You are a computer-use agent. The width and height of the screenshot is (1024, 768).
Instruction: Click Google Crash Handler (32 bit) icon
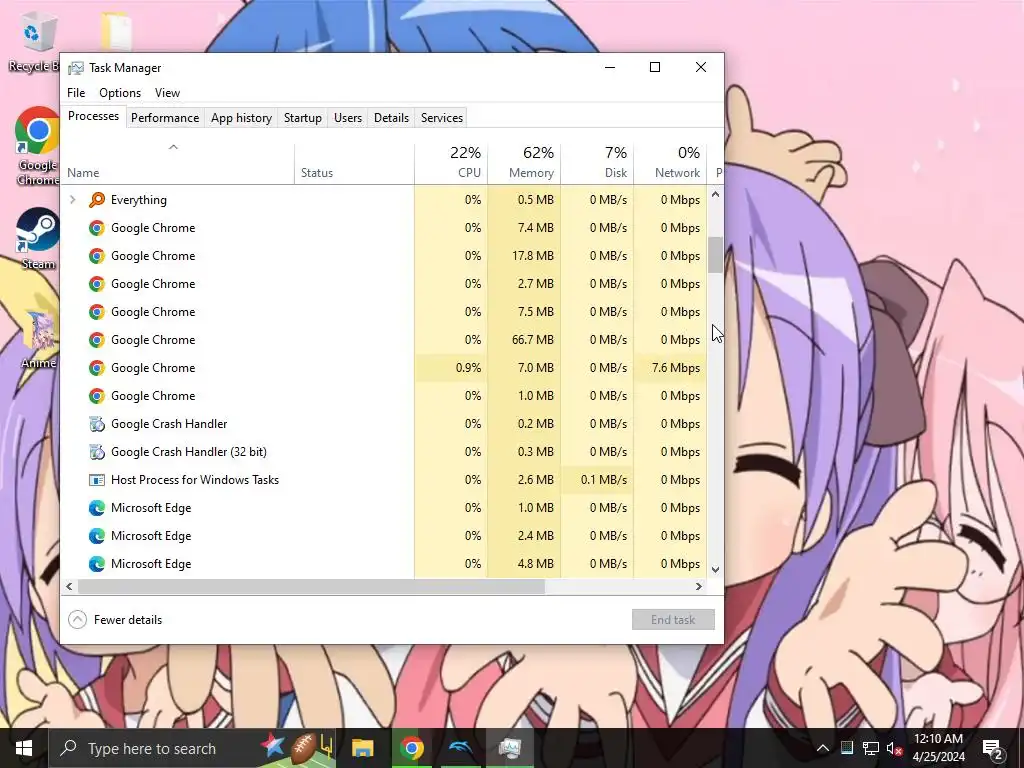point(97,452)
